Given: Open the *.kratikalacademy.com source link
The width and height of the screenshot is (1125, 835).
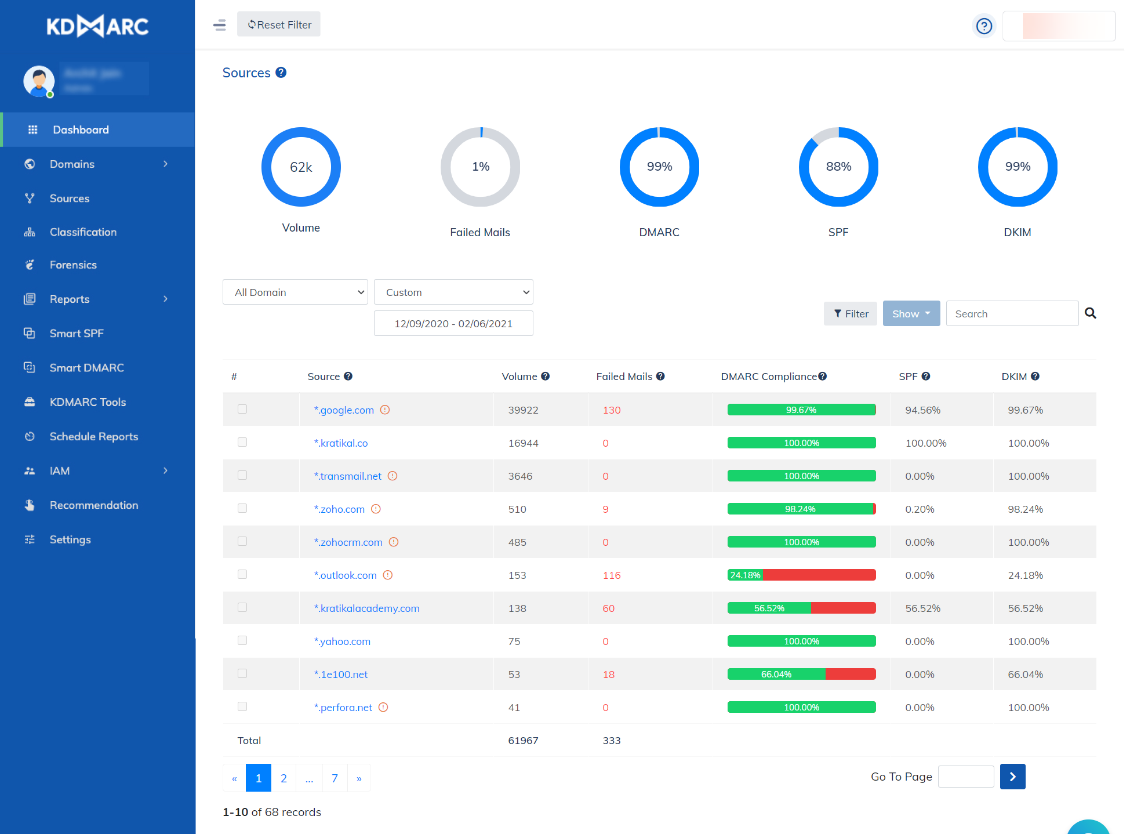Looking at the screenshot, I should [367, 608].
